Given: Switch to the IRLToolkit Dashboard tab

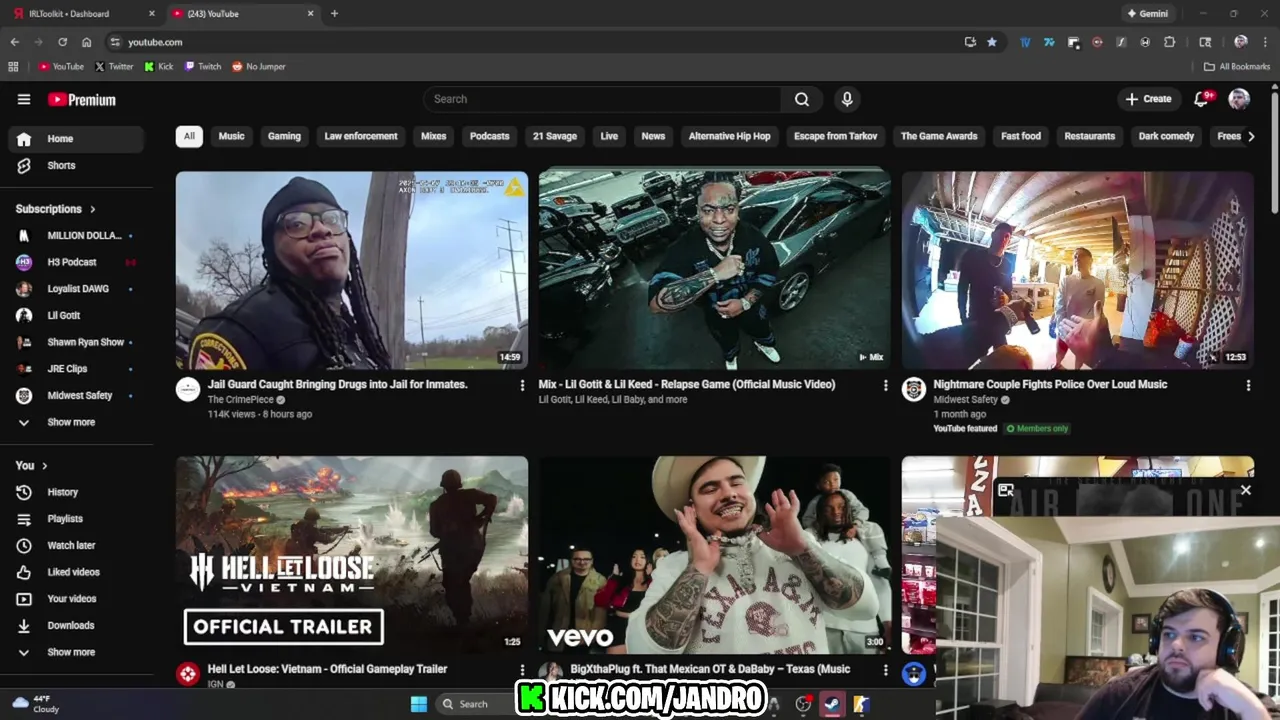Looking at the screenshot, I should (84, 14).
